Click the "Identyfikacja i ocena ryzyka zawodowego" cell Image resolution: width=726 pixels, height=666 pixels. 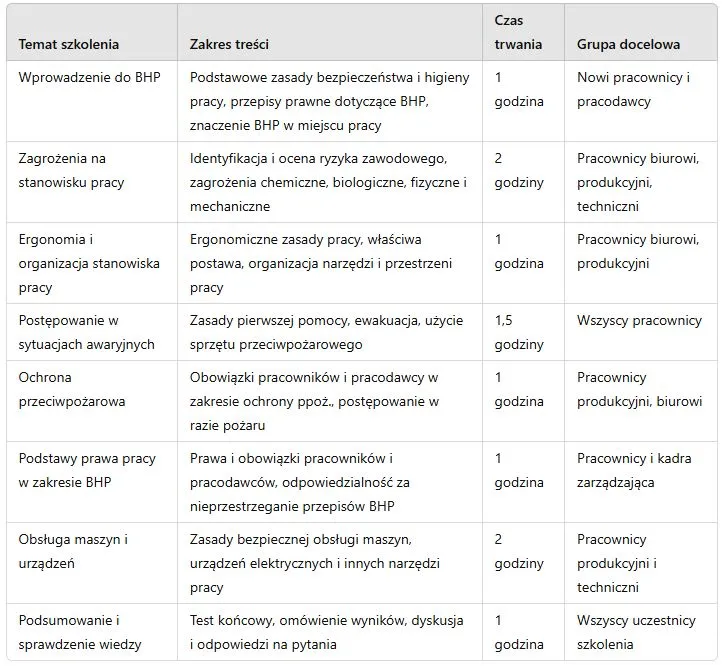[328, 183]
